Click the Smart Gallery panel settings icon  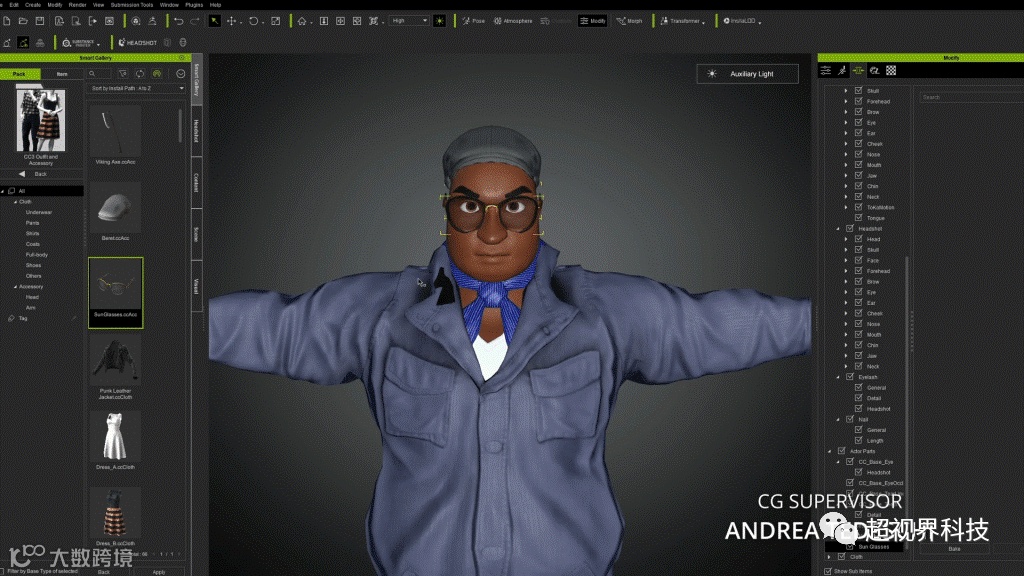pos(182,58)
